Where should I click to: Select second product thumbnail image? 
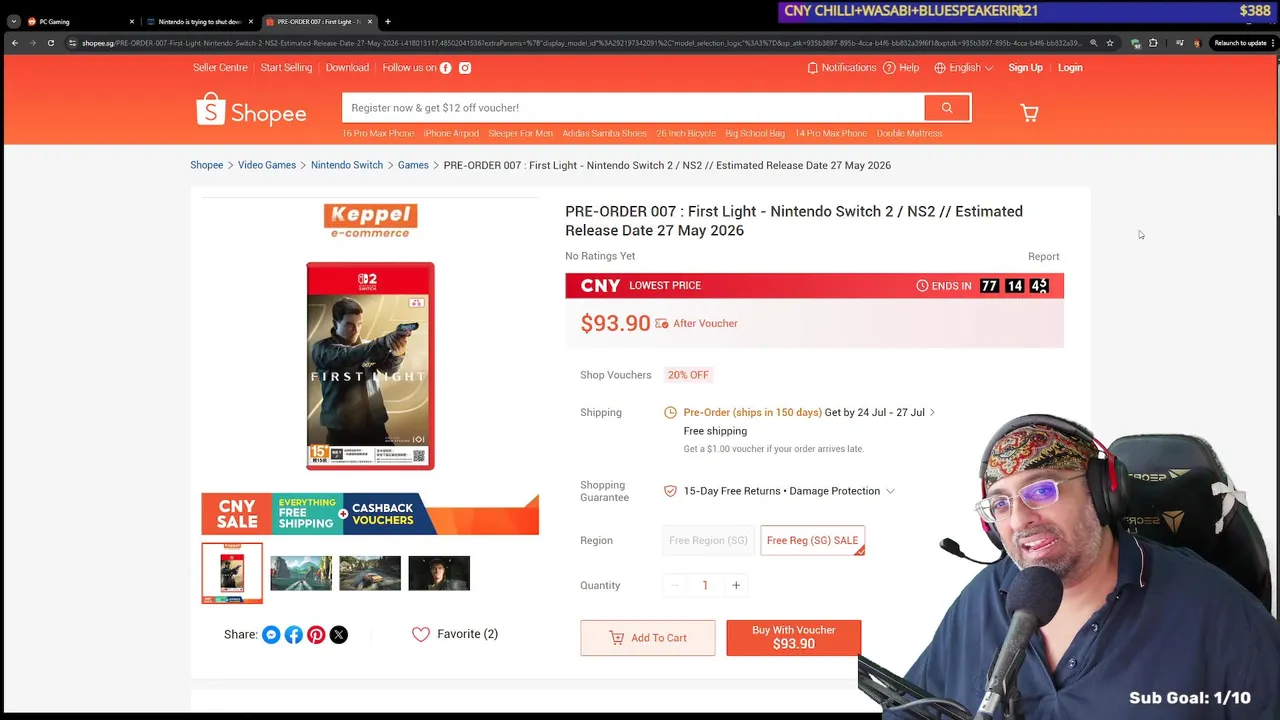[301, 573]
